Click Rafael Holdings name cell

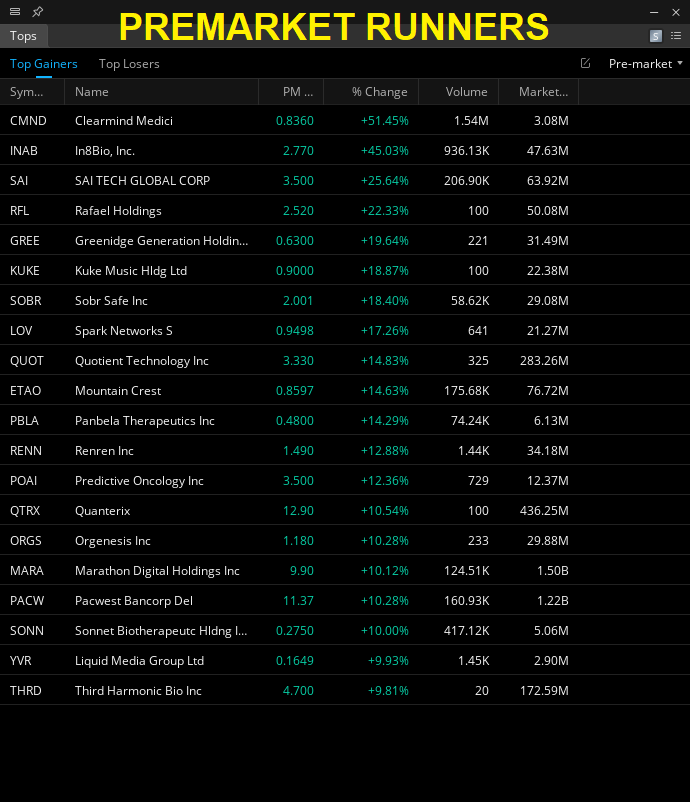(118, 211)
